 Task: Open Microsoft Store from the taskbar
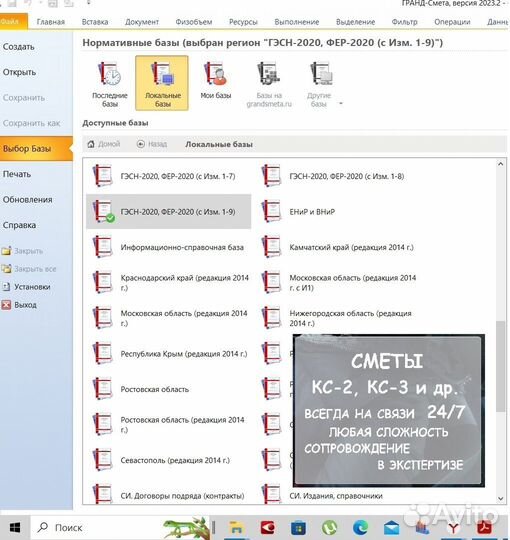298,527
